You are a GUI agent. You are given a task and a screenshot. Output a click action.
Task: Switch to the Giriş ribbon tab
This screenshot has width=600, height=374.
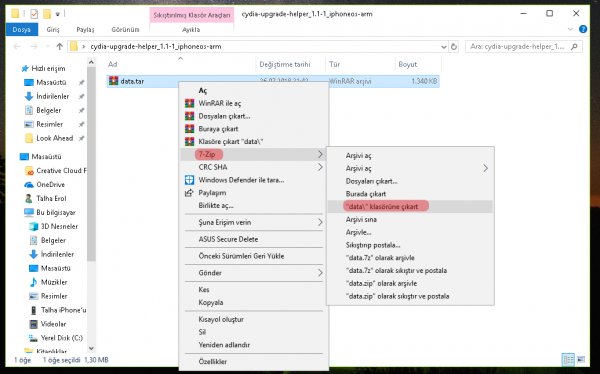click(53, 29)
